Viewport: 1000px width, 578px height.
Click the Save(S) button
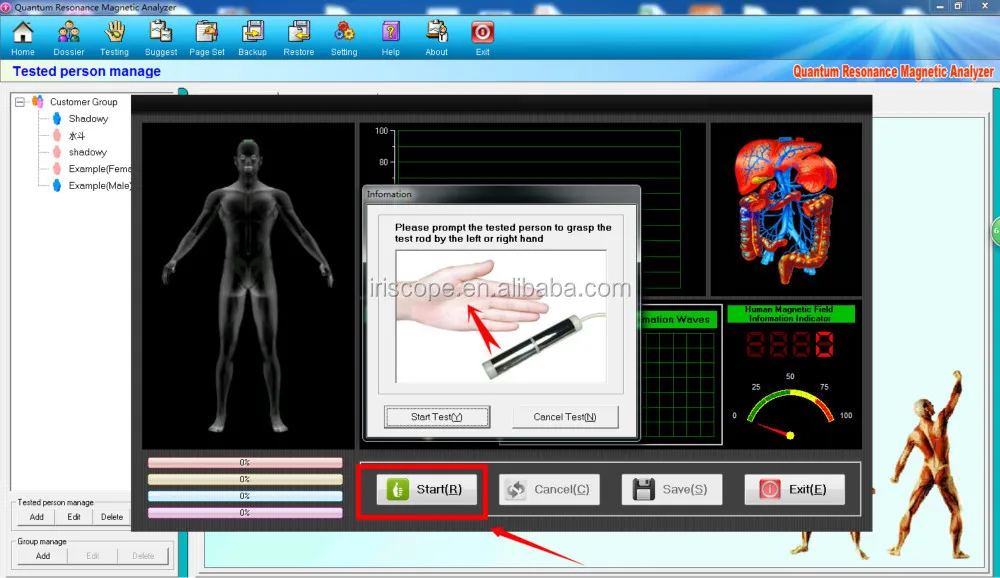point(672,489)
